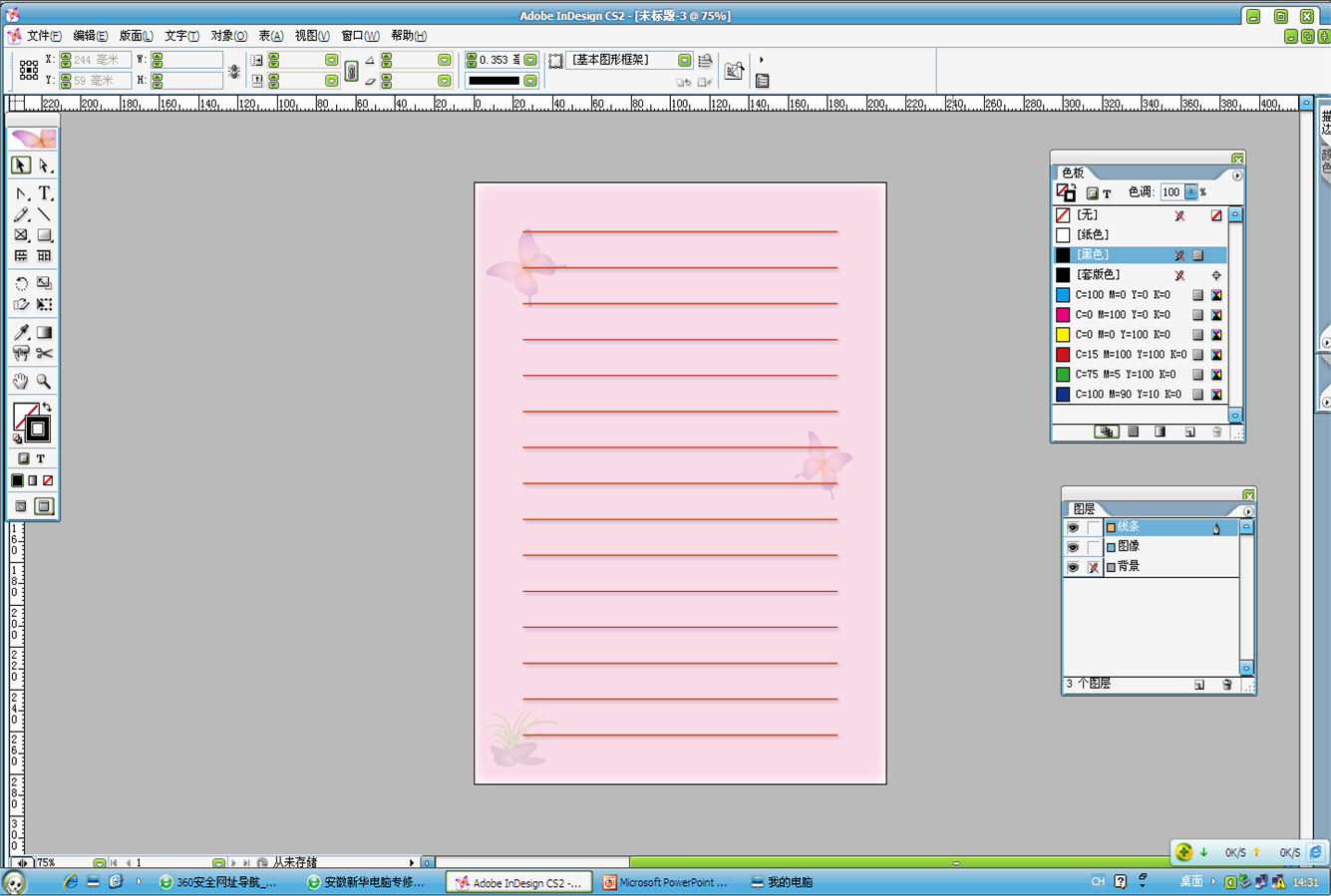Select the Type tool in the toolbox
Screen dimensions: 1331x896
click(45, 193)
